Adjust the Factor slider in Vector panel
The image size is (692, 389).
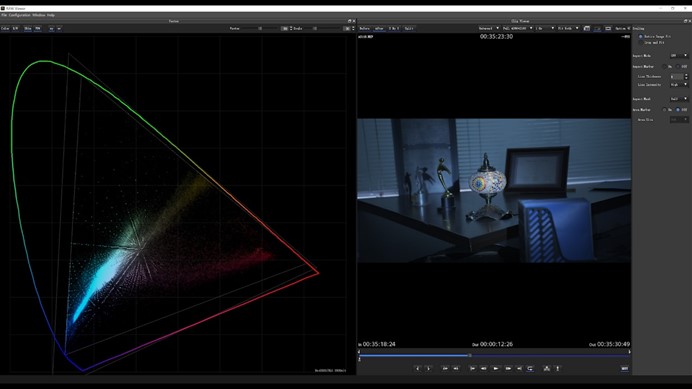(x=260, y=28)
